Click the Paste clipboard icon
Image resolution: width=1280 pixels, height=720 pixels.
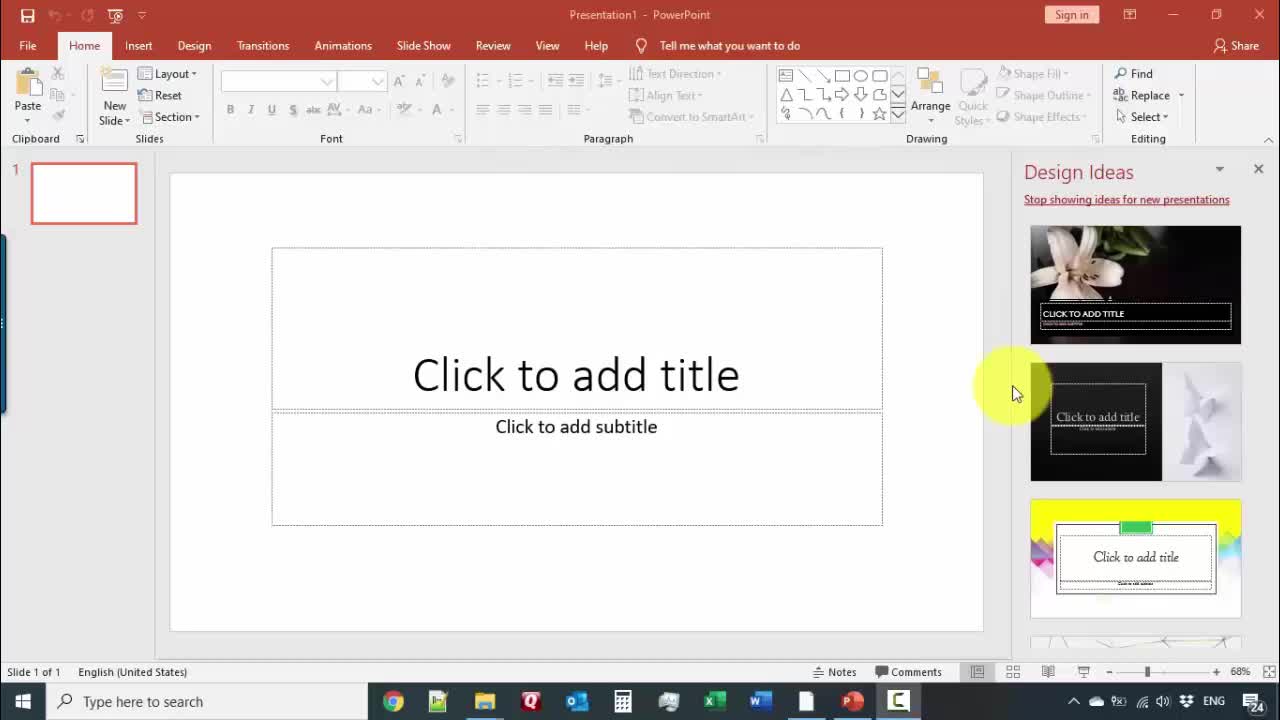pos(28,83)
